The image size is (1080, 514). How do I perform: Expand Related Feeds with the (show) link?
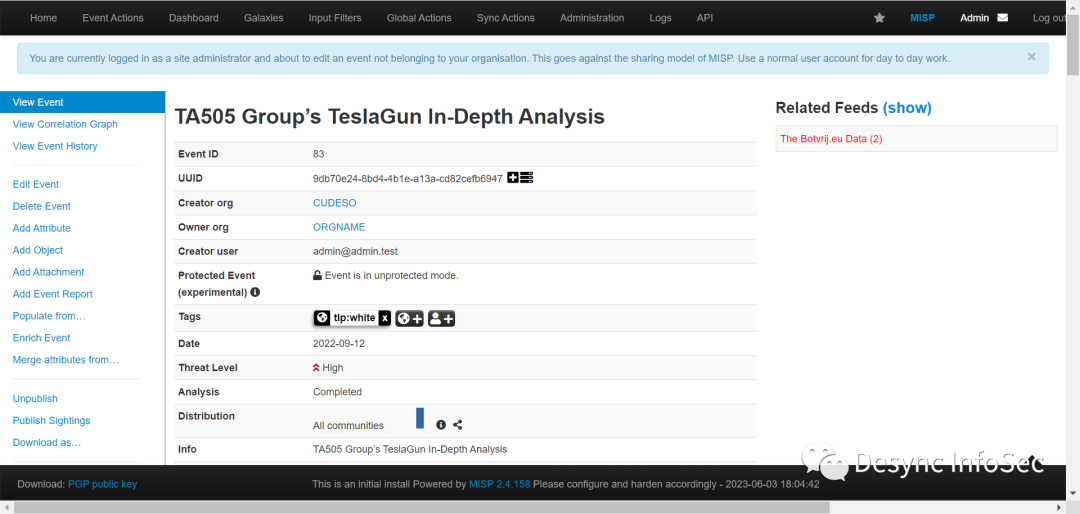pyautogui.click(x=907, y=108)
